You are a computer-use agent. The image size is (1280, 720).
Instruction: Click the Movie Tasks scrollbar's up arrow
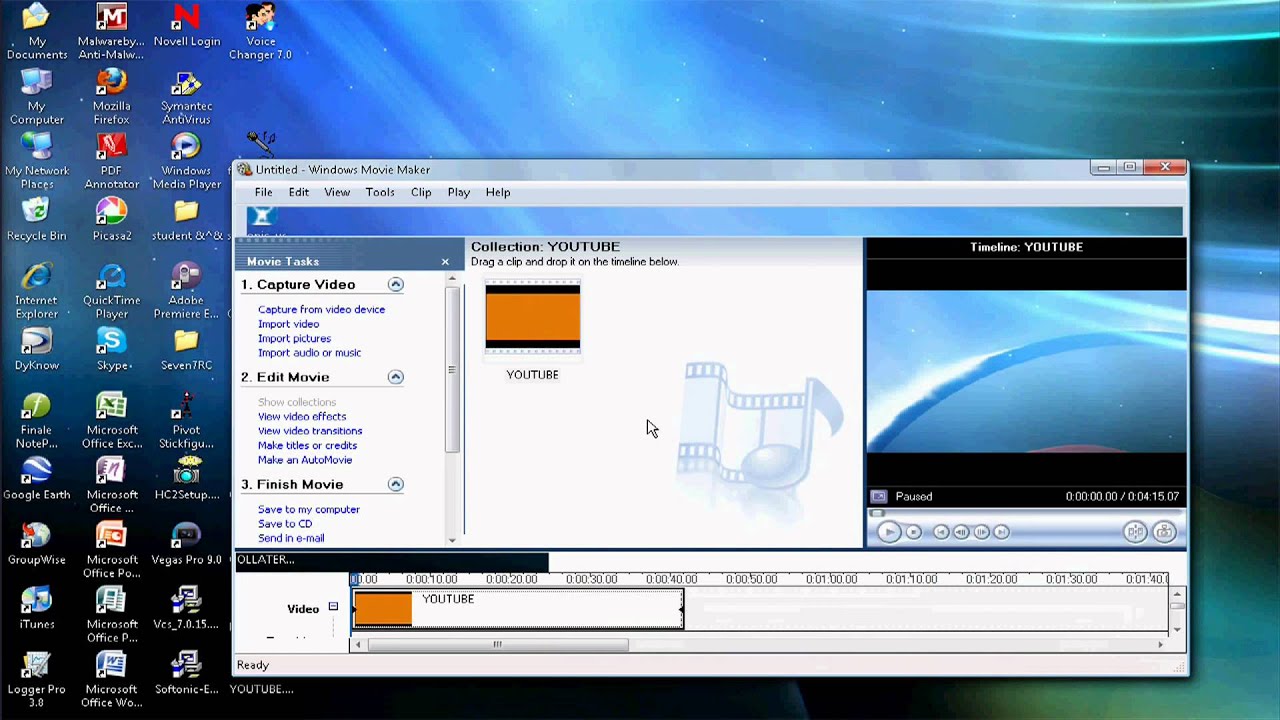click(452, 279)
